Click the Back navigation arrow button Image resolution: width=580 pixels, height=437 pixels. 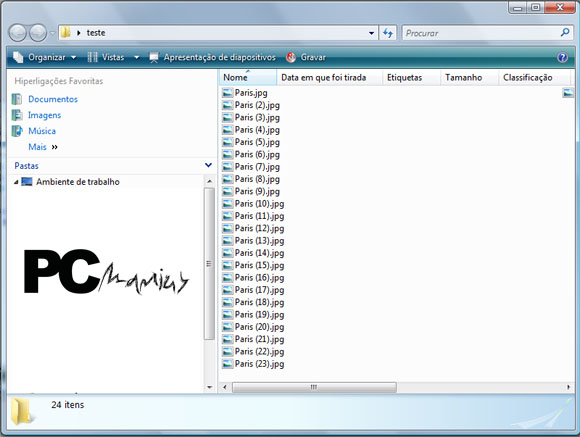[x=18, y=33]
